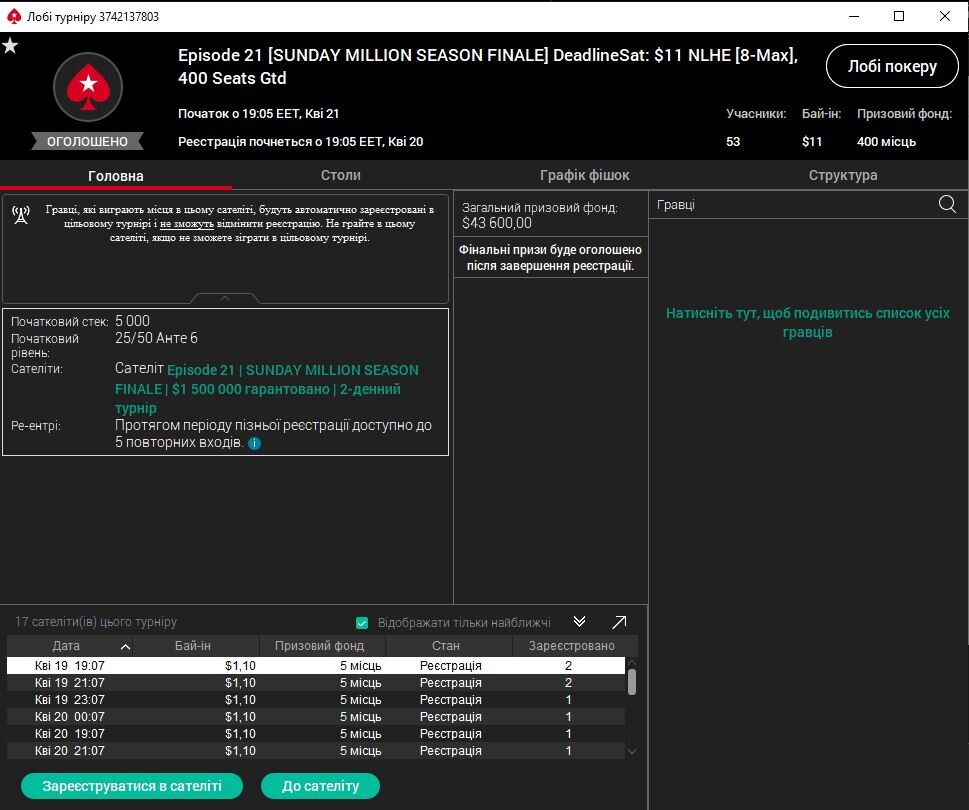Click the player search magnifier icon

947,204
